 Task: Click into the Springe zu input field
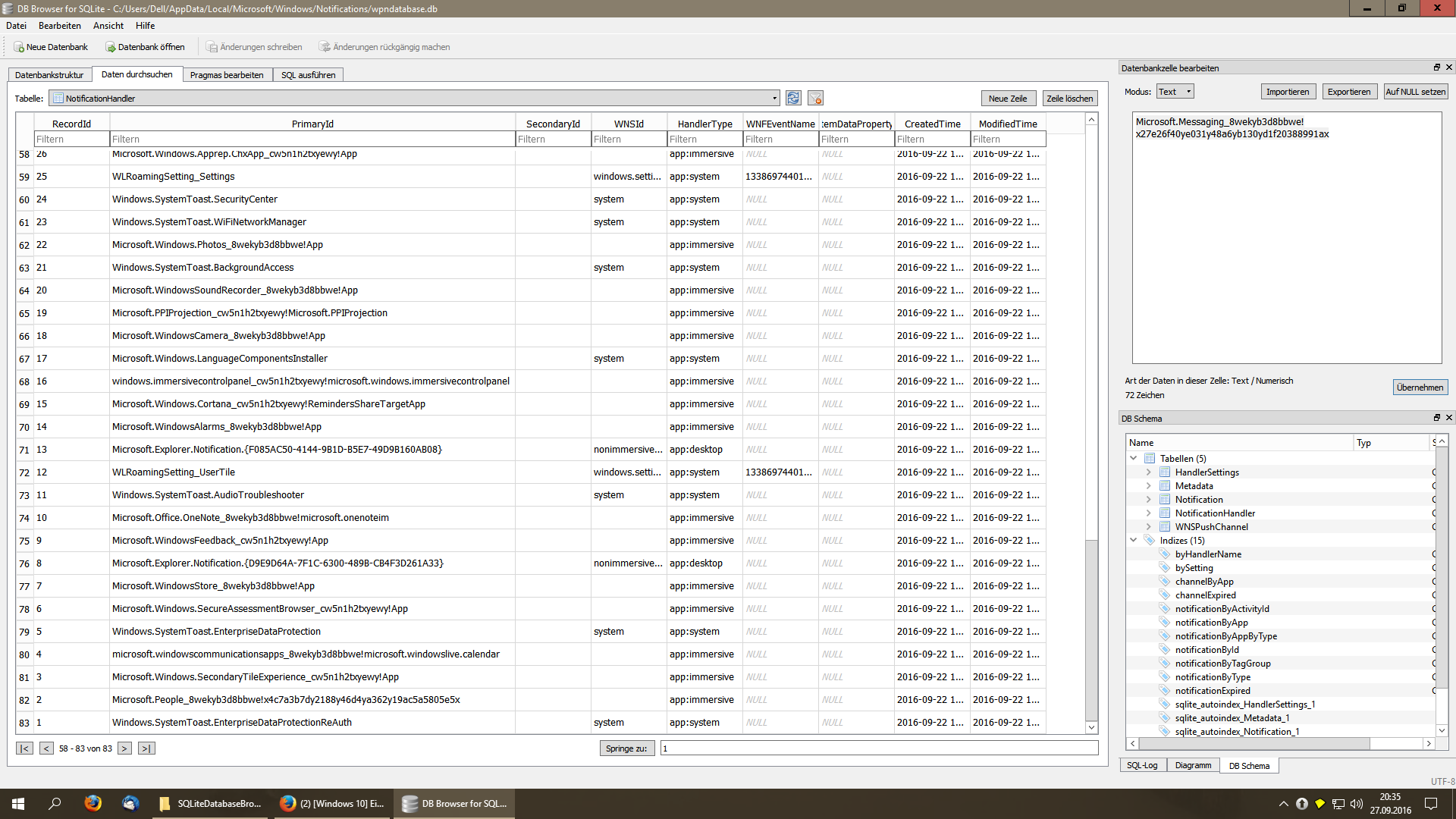tap(878, 748)
